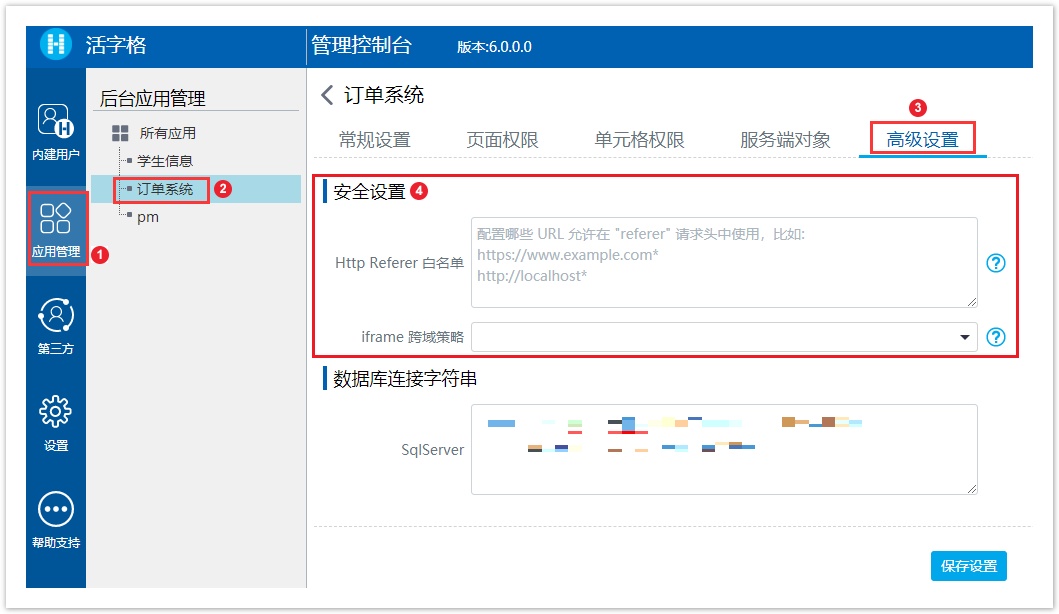Switch to the 服务端对象 tab
This screenshot has width=1059, height=614.
(785, 140)
